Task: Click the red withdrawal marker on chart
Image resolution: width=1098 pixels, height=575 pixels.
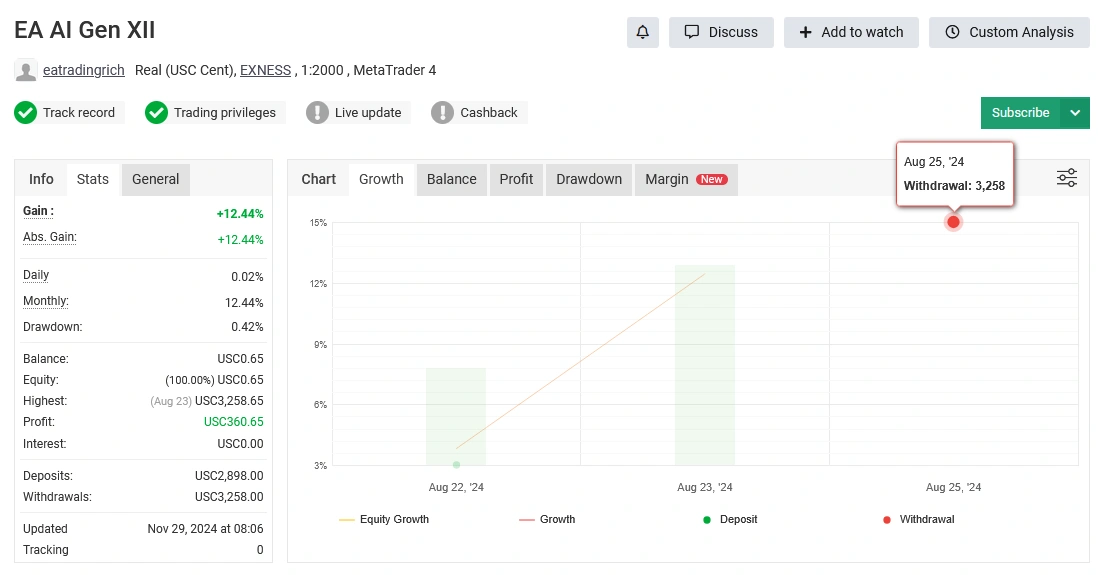Action: (x=953, y=222)
